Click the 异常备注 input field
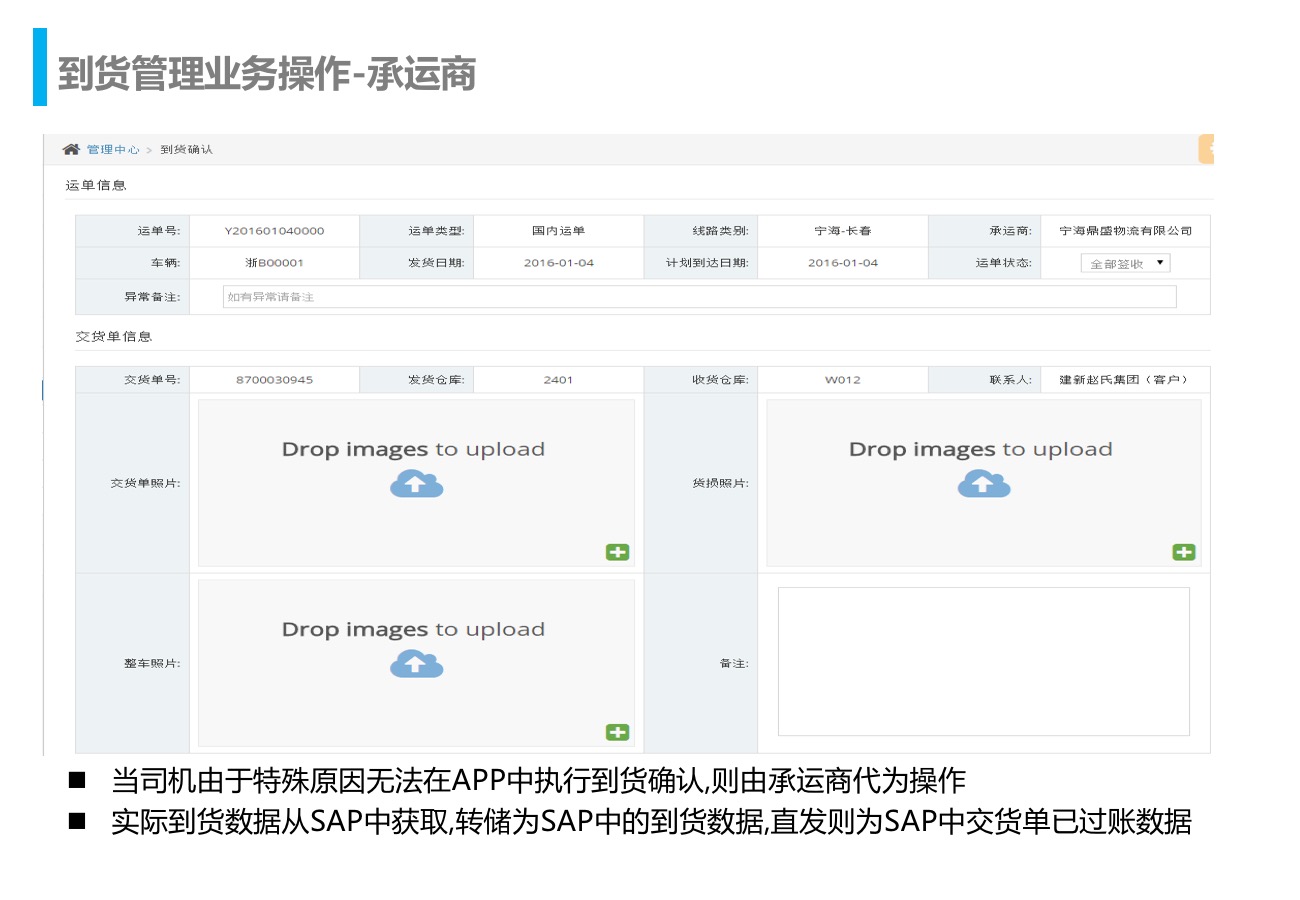This screenshot has width=1300, height=900. click(x=699, y=297)
